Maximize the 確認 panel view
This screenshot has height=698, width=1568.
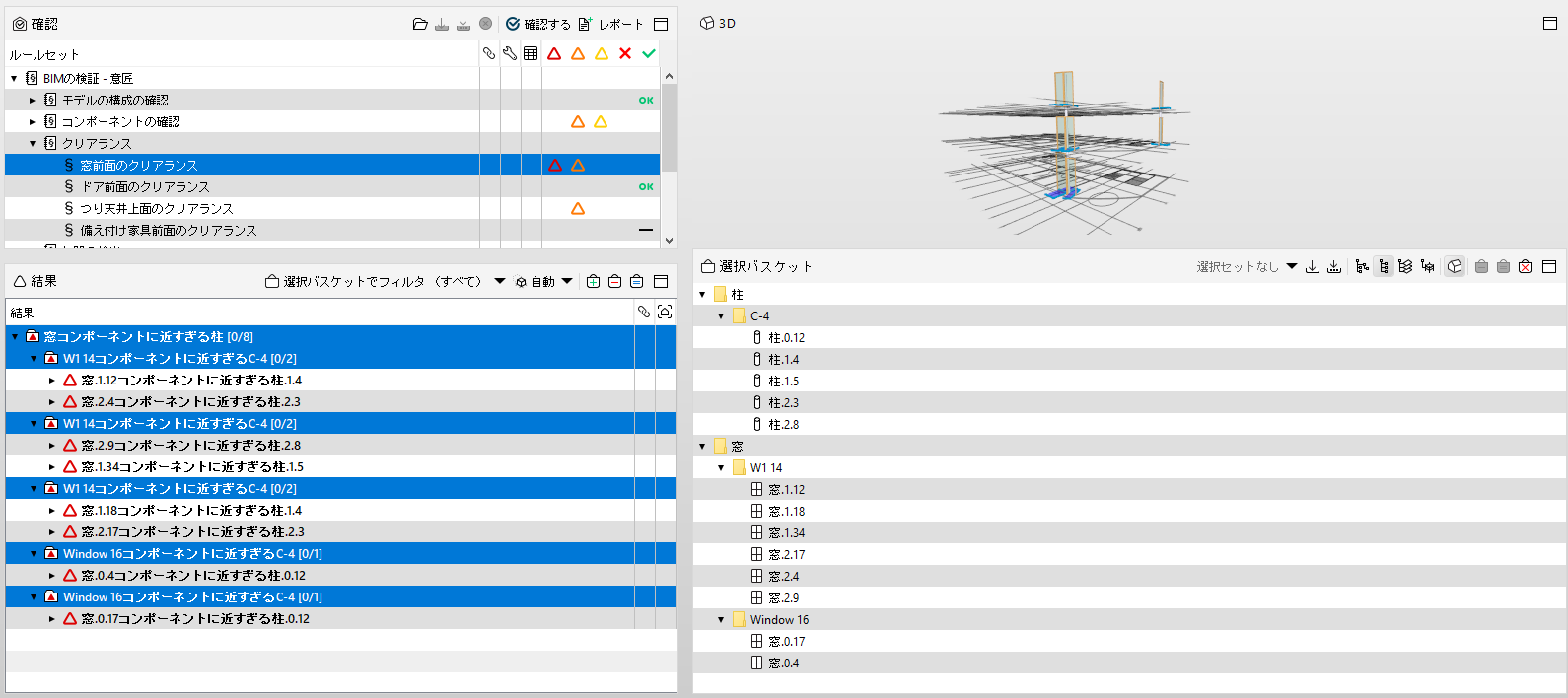(x=661, y=24)
